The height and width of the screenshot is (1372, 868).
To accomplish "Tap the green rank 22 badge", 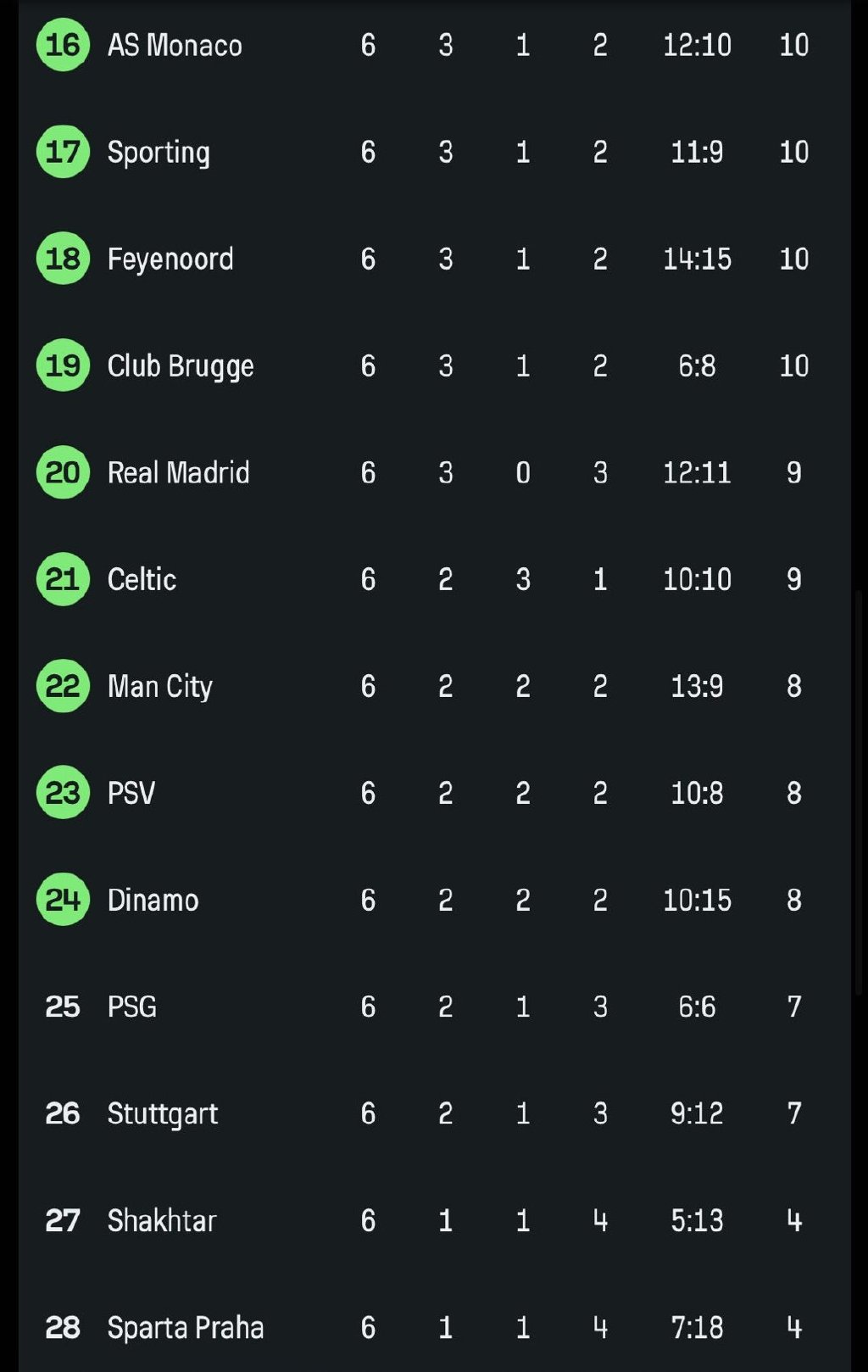I will coord(63,686).
